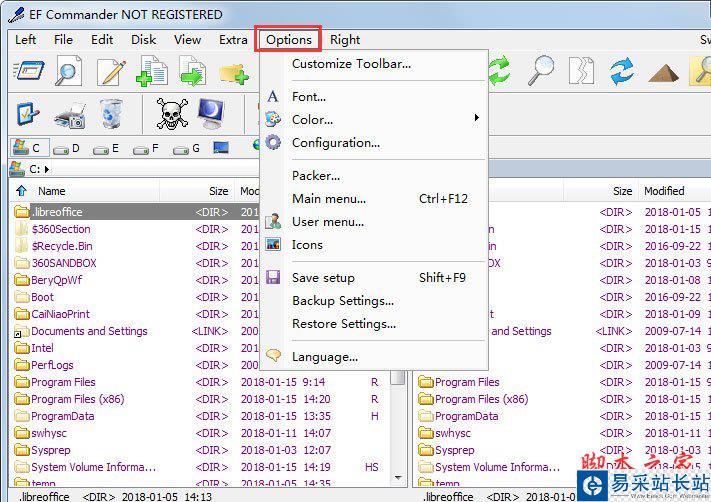The width and height of the screenshot is (711, 502).
Task: Choose Configuration... menu entry
Action: click(x=374, y=143)
